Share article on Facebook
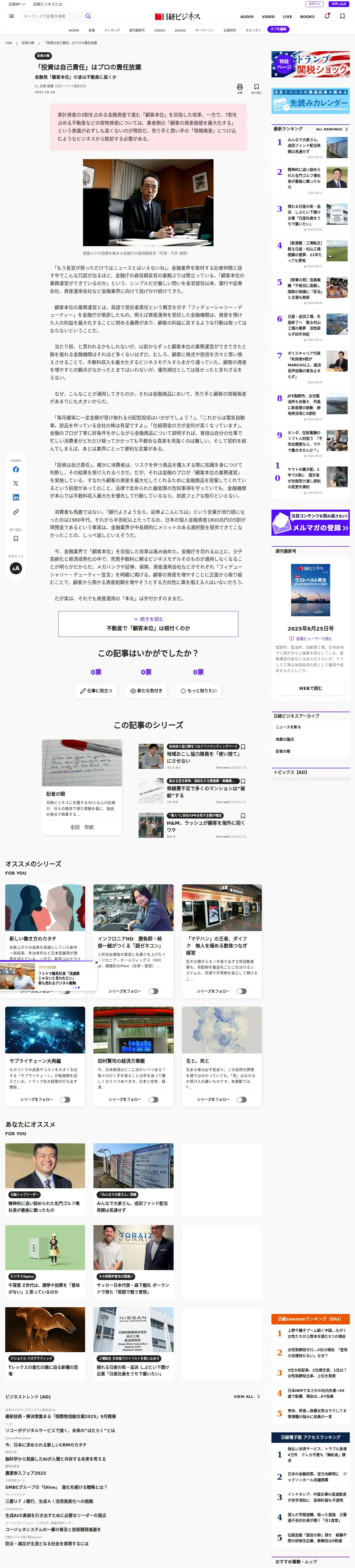Screen dimensions: 355x1568 tap(16, 469)
